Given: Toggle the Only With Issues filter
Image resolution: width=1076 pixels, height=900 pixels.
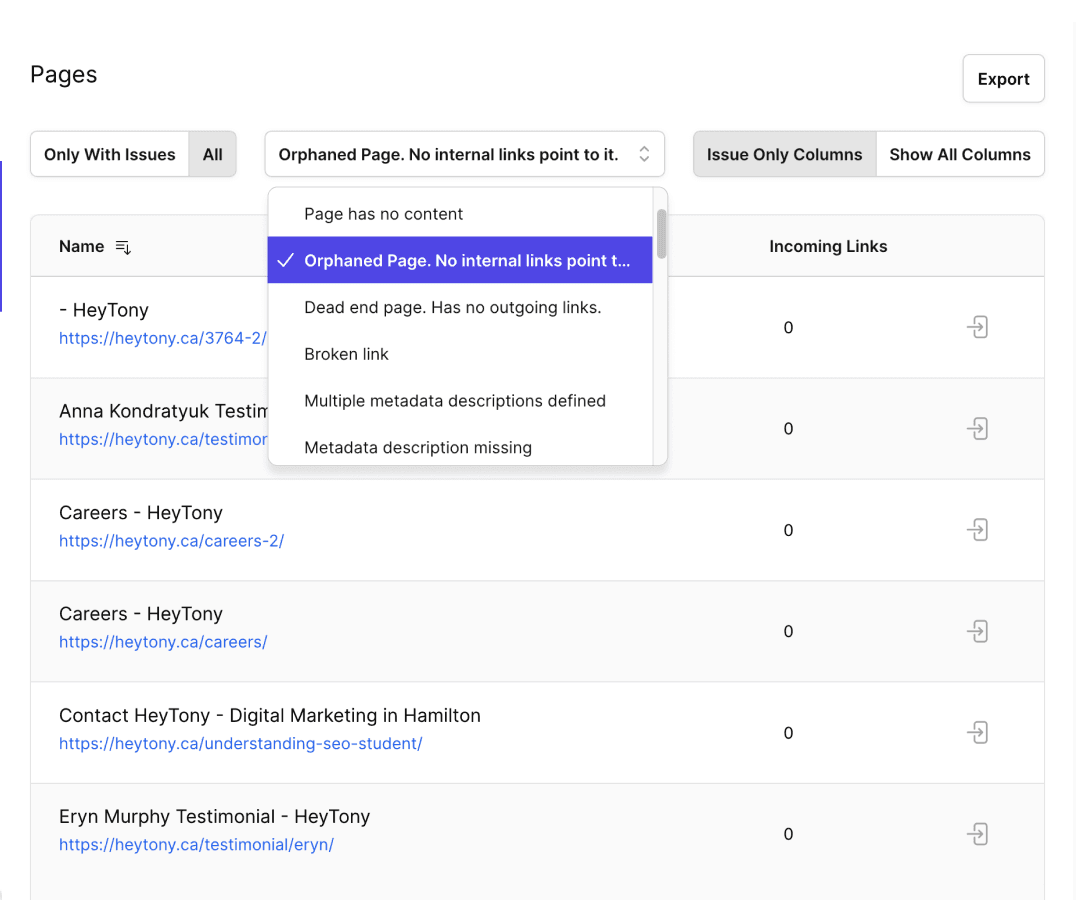Looking at the screenshot, I should click(x=110, y=155).
